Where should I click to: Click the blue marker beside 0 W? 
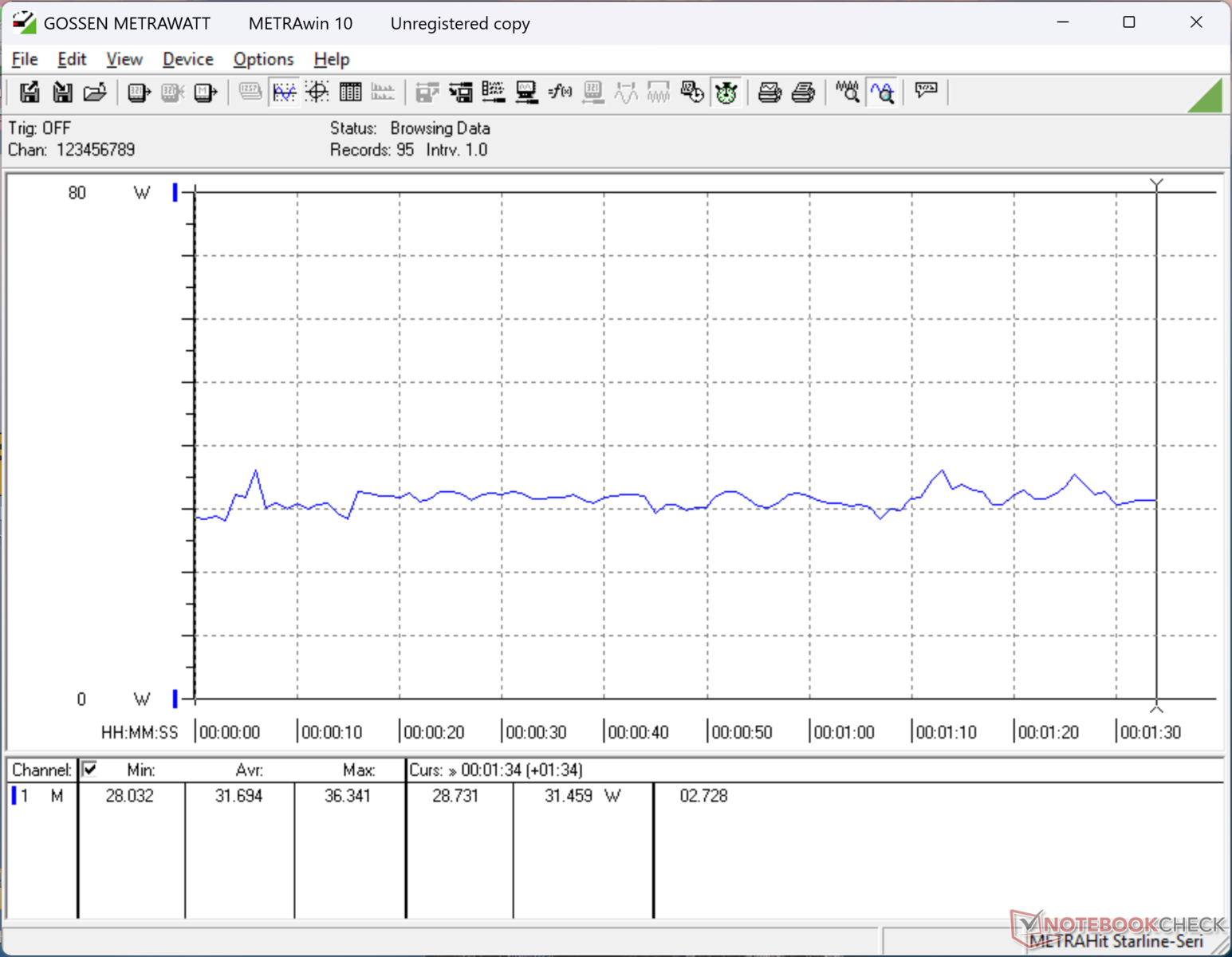pos(175,699)
